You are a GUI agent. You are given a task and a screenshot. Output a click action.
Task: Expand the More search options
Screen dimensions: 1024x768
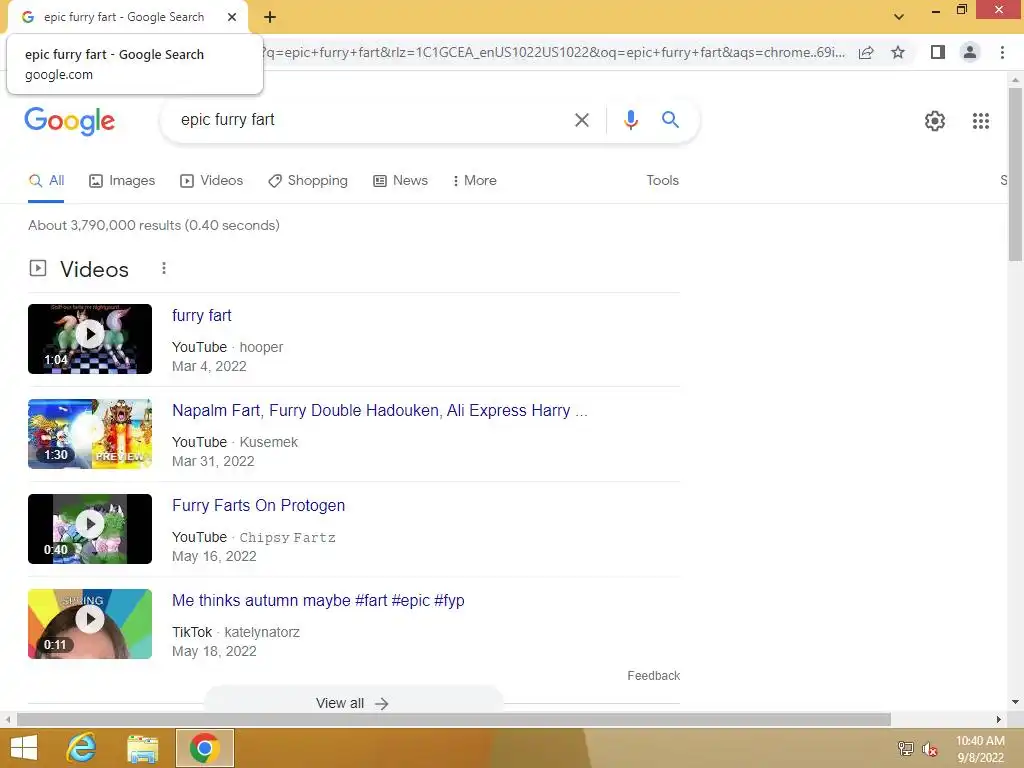click(x=474, y=181)
